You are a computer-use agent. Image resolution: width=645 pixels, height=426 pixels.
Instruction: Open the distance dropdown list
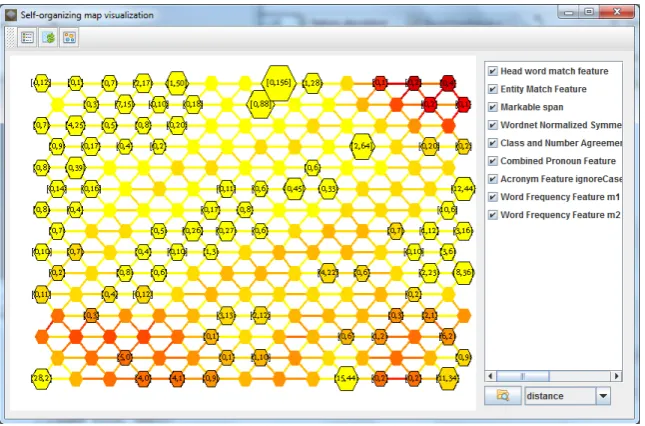(603, 396)
